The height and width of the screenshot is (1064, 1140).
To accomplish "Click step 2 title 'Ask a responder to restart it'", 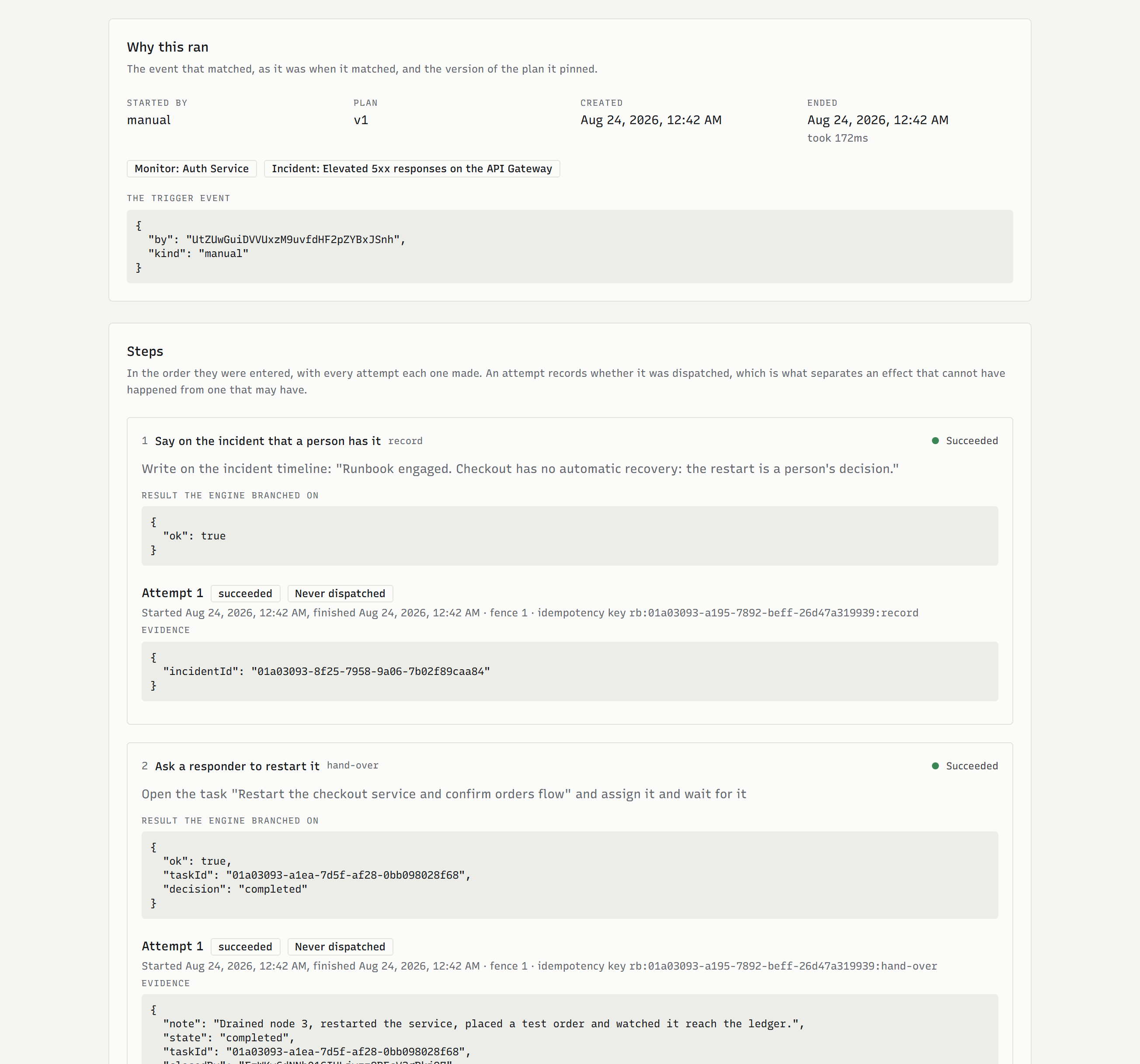I will [x=237, y=766].
